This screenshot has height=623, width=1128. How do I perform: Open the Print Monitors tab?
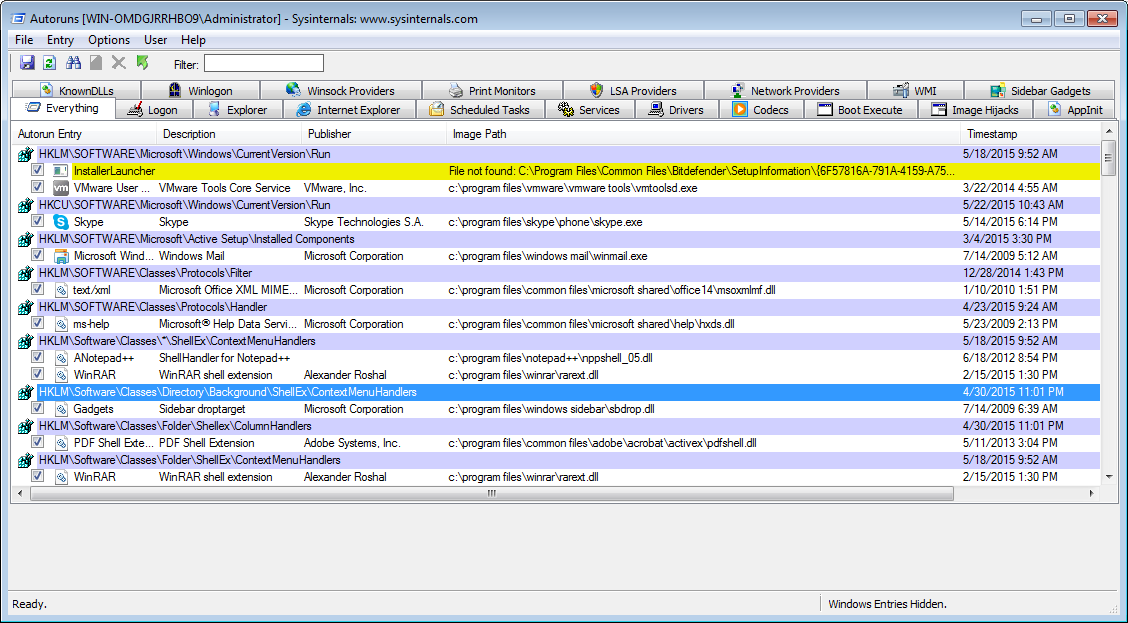click(493, 91)
